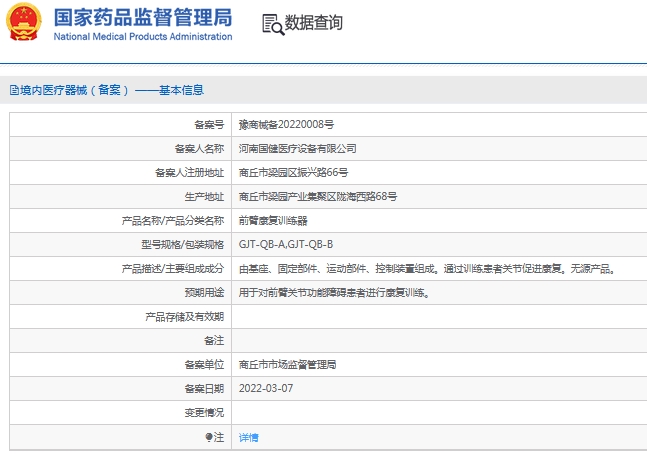Select the product description starting 由基座

427,269
